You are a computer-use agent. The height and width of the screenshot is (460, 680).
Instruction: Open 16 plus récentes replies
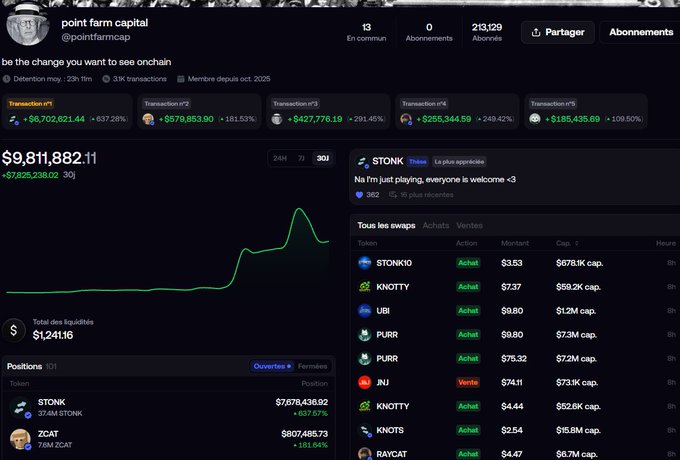421,195
